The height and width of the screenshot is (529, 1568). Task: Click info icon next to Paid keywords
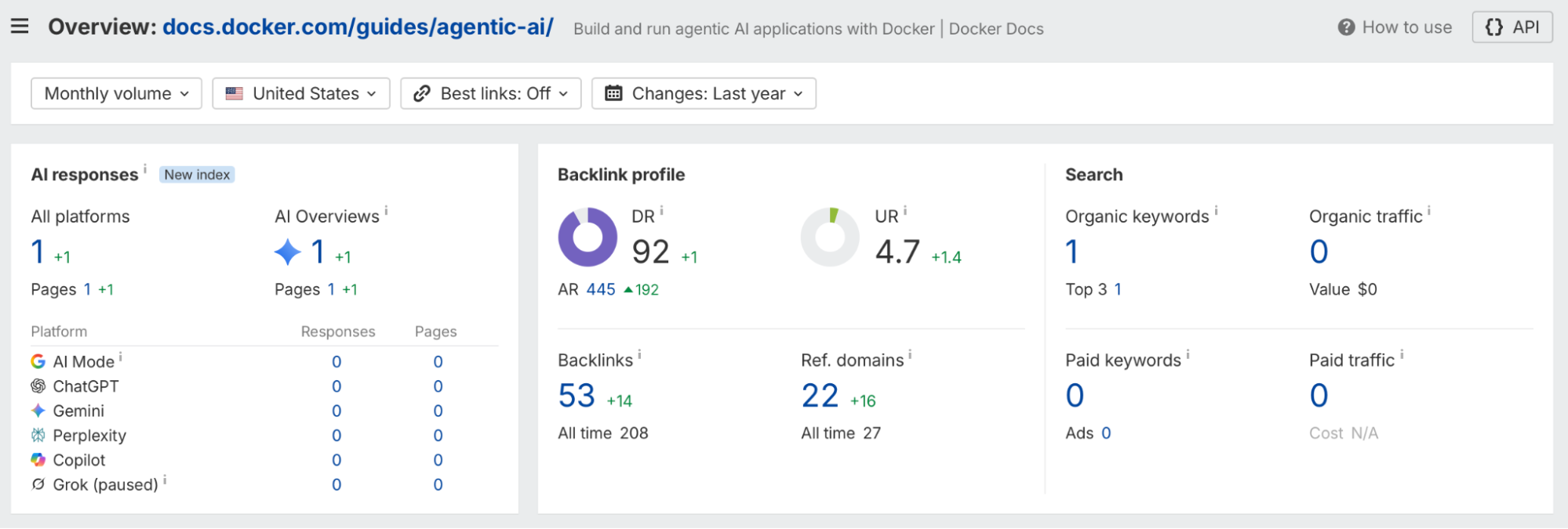point(1188,354)
